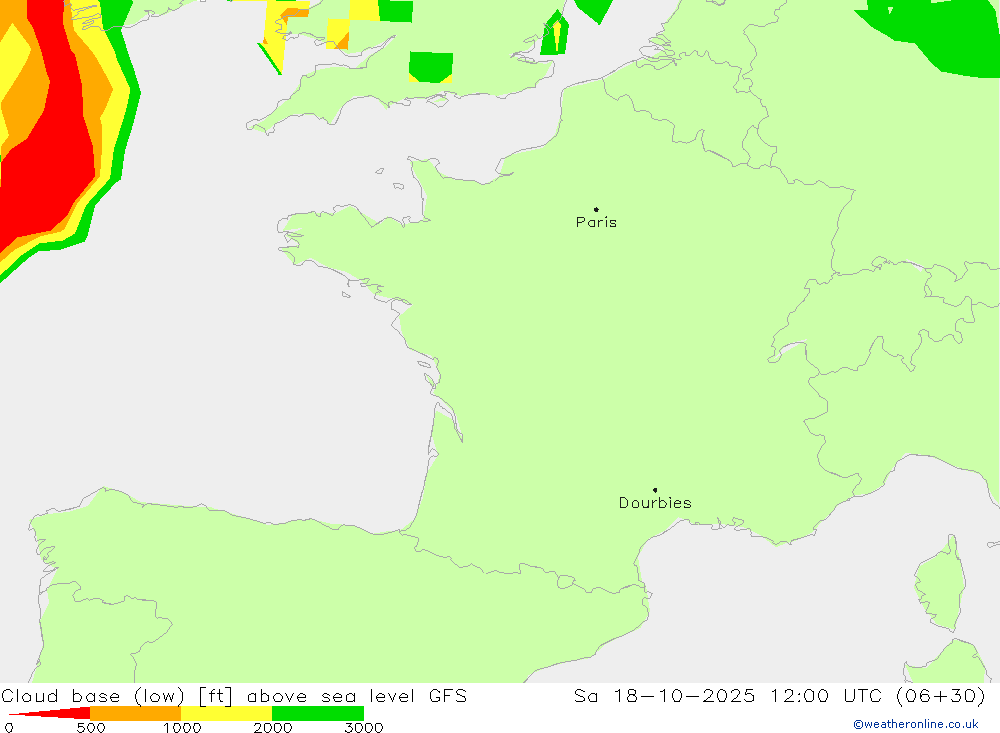Click the 'Sa 18-10-2025 12:00 UTC' timestamp
The height and width of the screenshot is (733, 1000).
pyautogui.click(x=728, y=695)
